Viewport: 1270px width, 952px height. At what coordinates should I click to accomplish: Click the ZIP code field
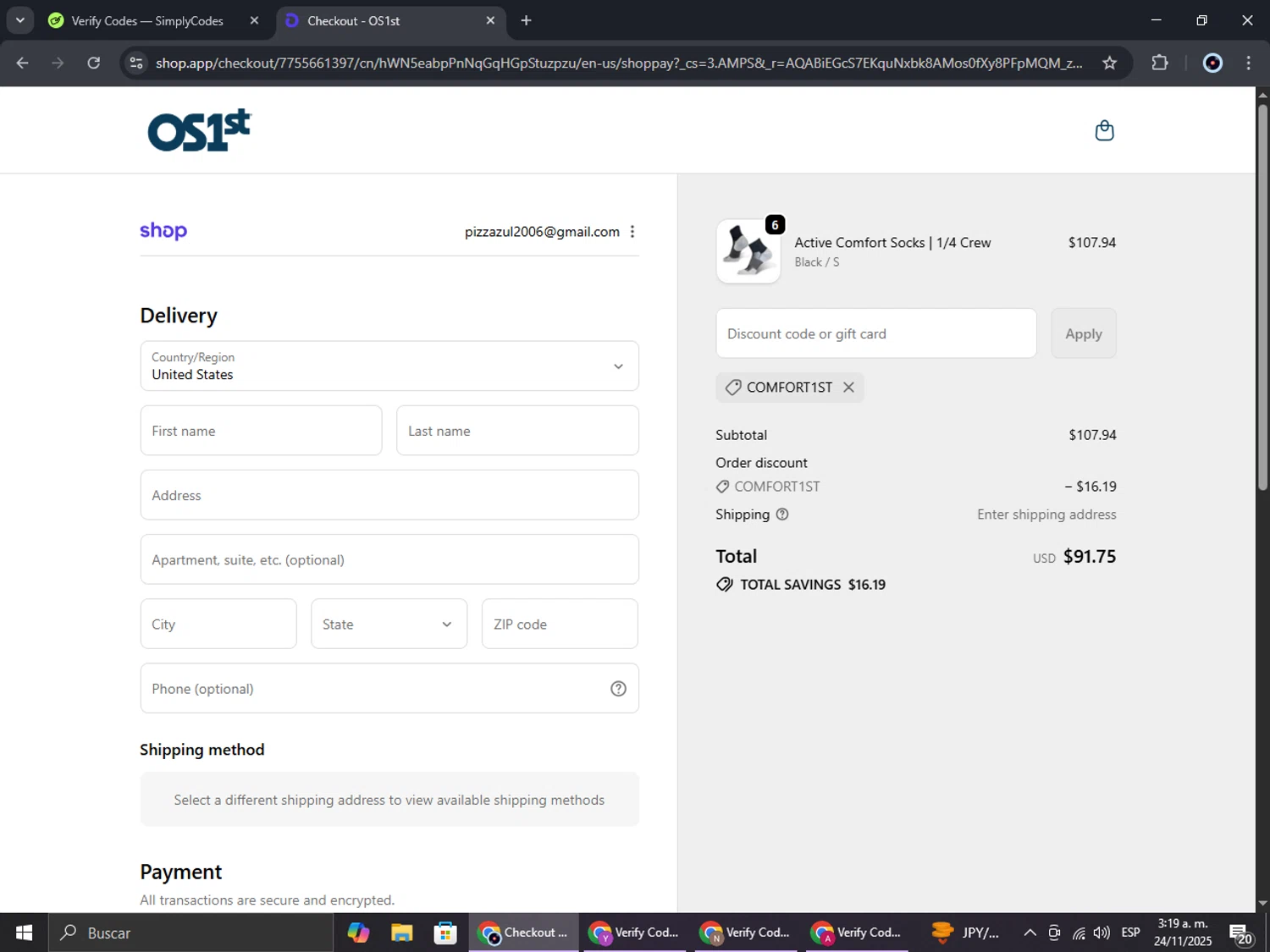[x=560, y=625]
